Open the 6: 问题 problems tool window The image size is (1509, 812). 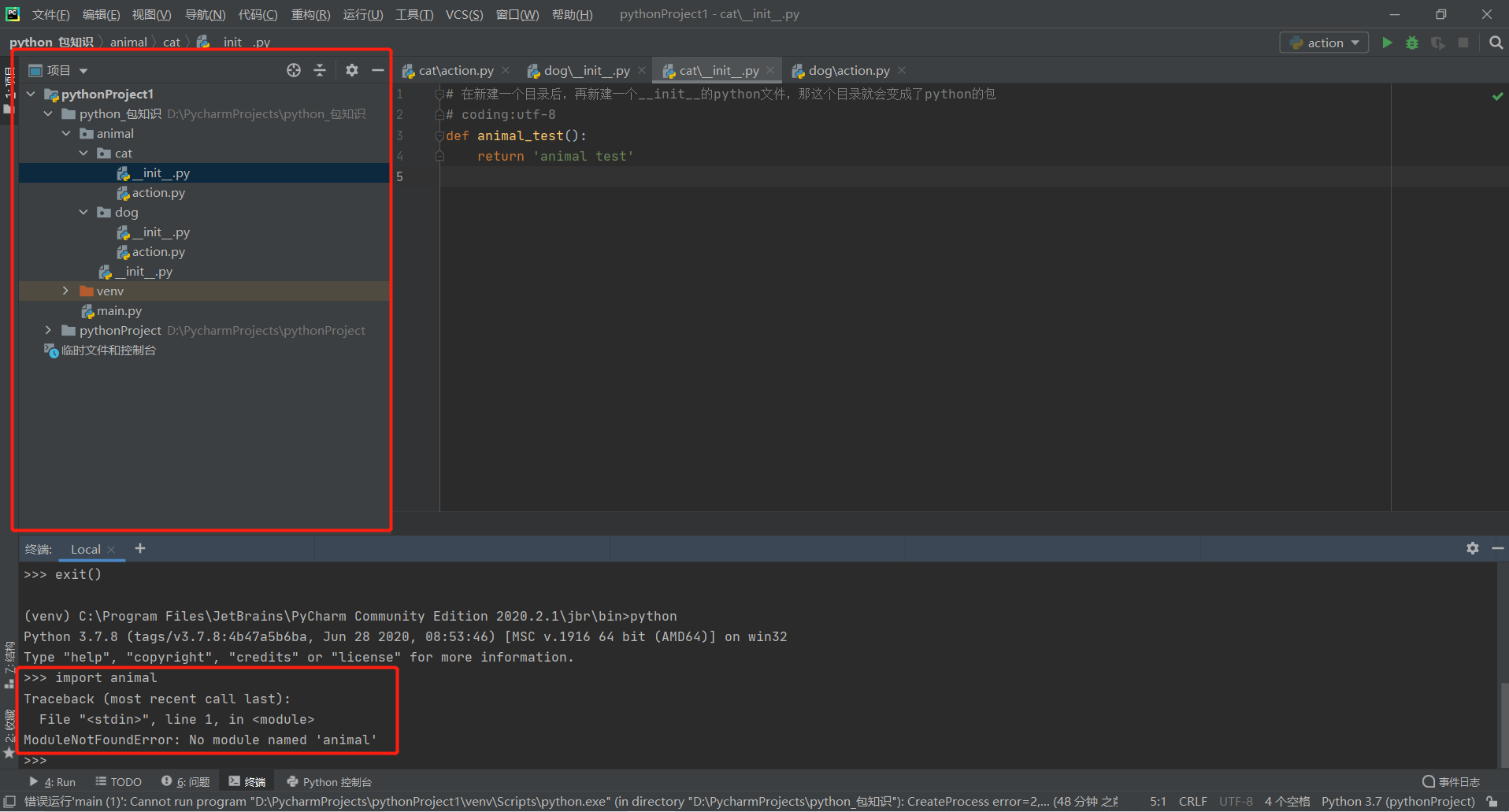click(x=185, y=782)
